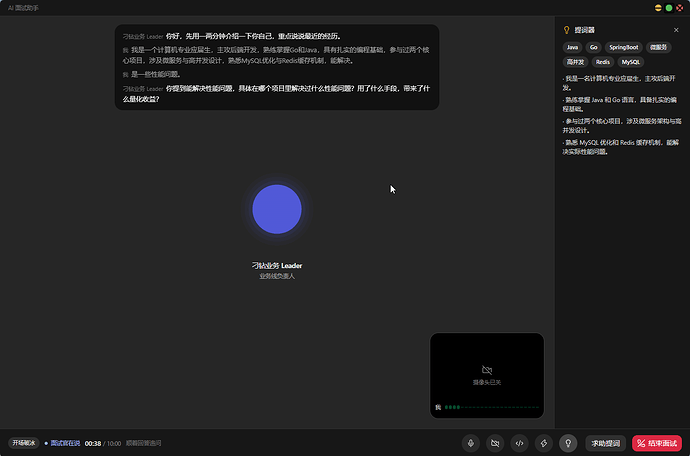This screenshot has width=690, height=456.
Task: Click the 00:38 elapsed timer
Action: [93, 444]
